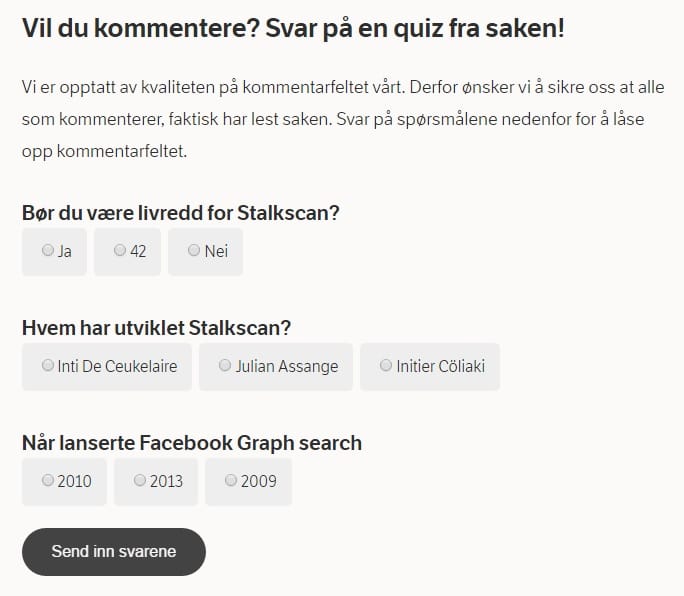The height and width of the screenshot is (596, 684).
Task: Choose the 'Julian Assange' radio circle
Action: 225,366
